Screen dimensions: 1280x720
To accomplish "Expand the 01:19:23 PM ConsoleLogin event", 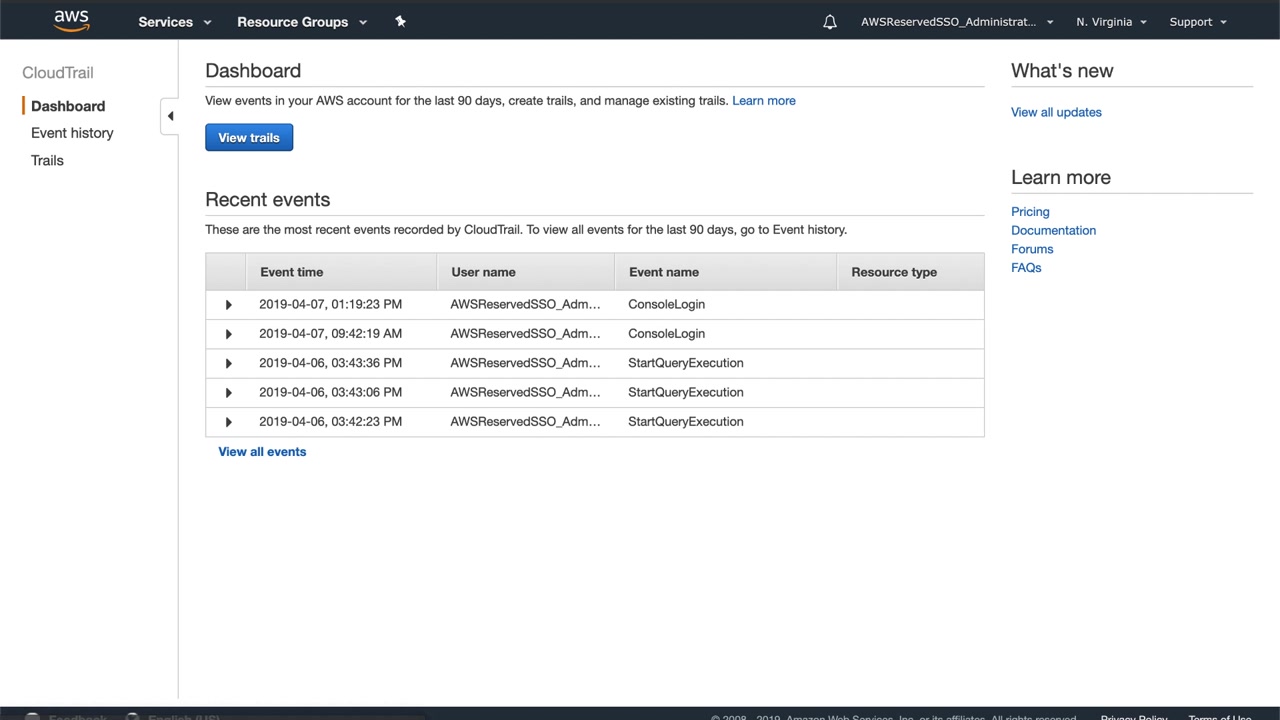I will pyautogui.click(x=228, y=304).
